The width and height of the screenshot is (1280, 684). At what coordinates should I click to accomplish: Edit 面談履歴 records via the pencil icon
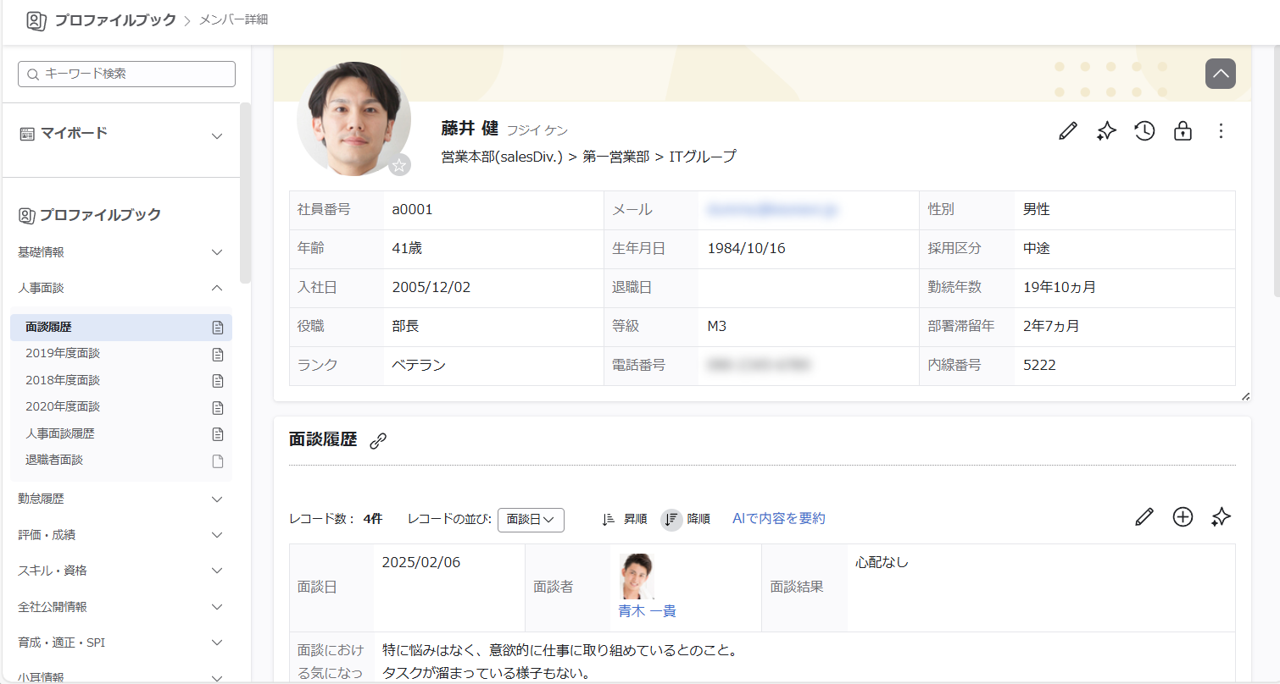[1144, 517]
